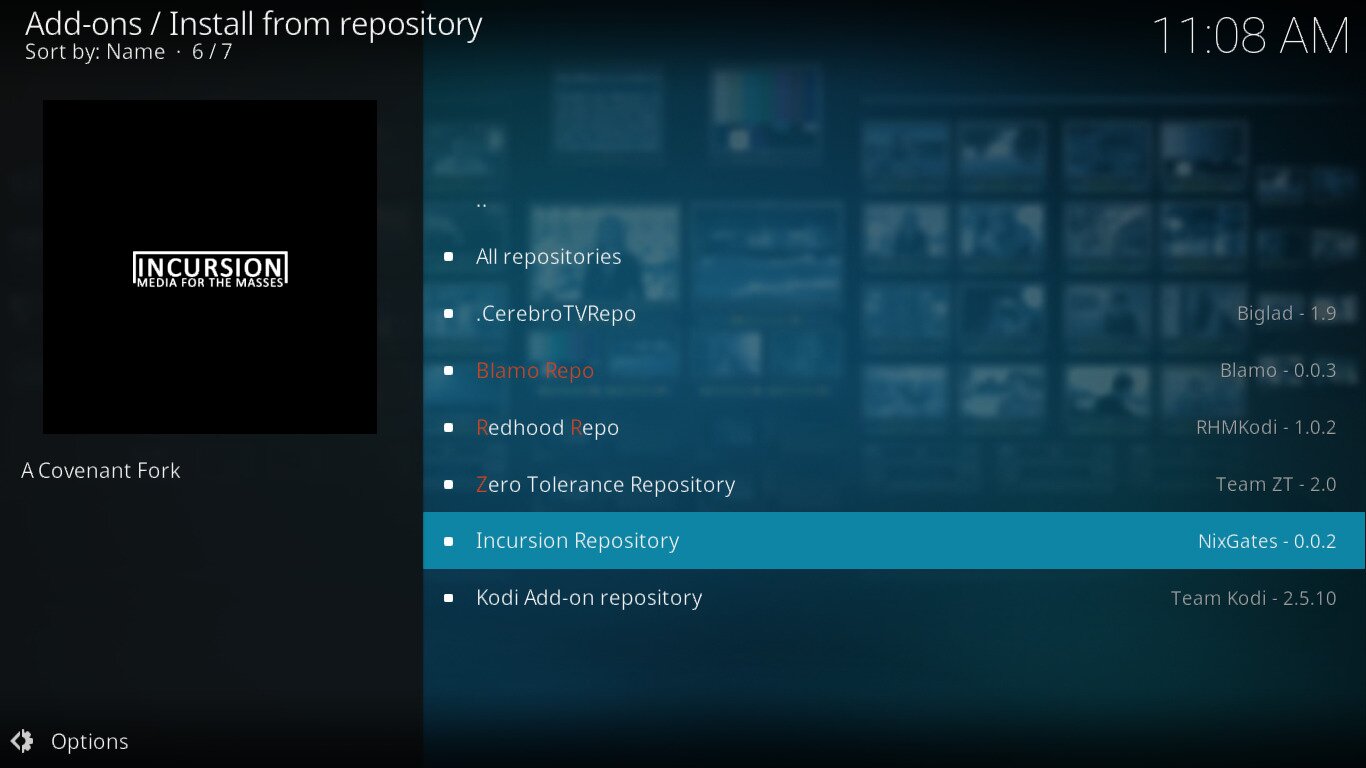The width and height of the screenshot is (1366, 768).
Task: Open Kodi Add-on repository
Action: pos(894,598)
